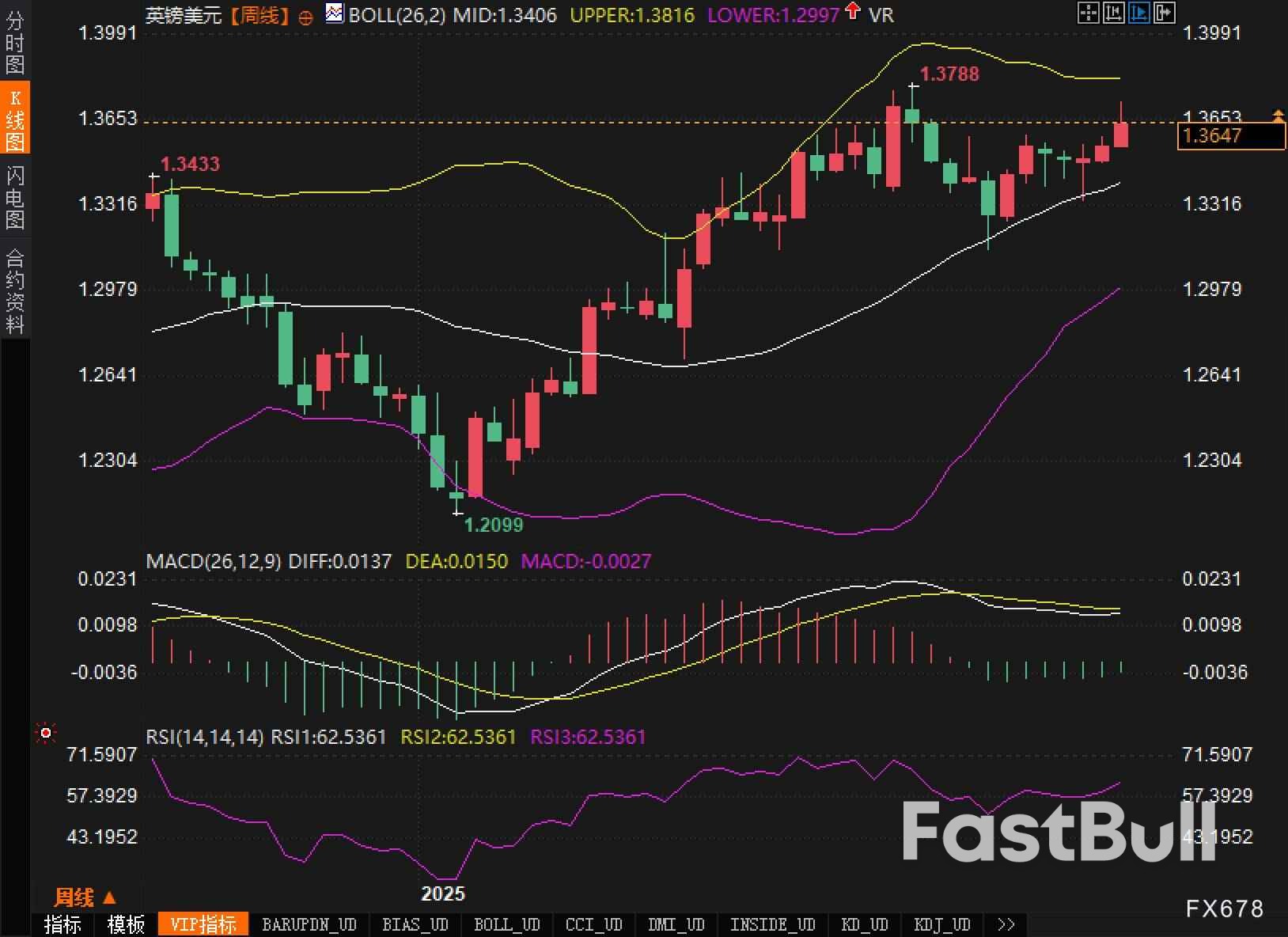Click the current price label 1.3647

point(1230,136)
